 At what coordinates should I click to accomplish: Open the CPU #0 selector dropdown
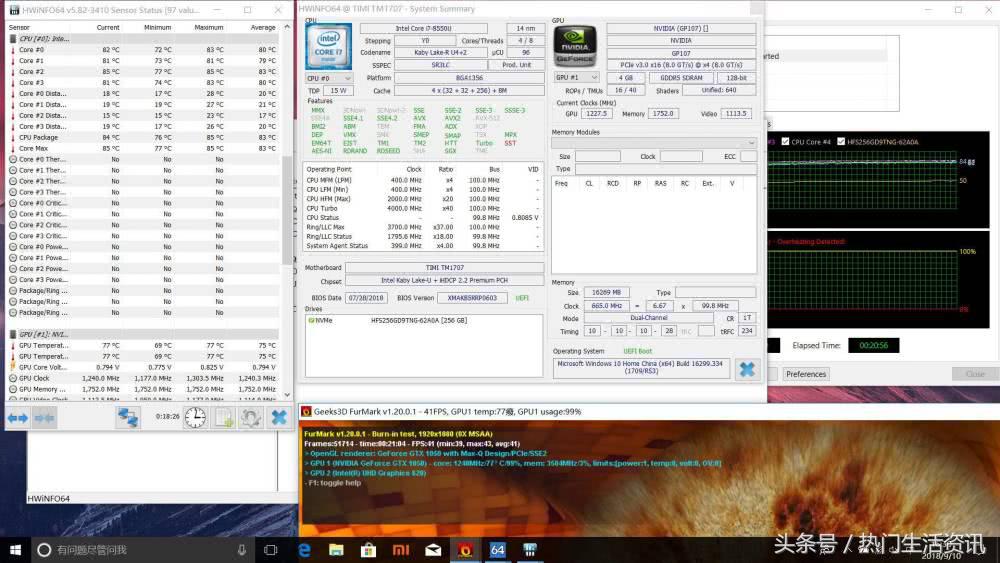(x=330, y=77)
